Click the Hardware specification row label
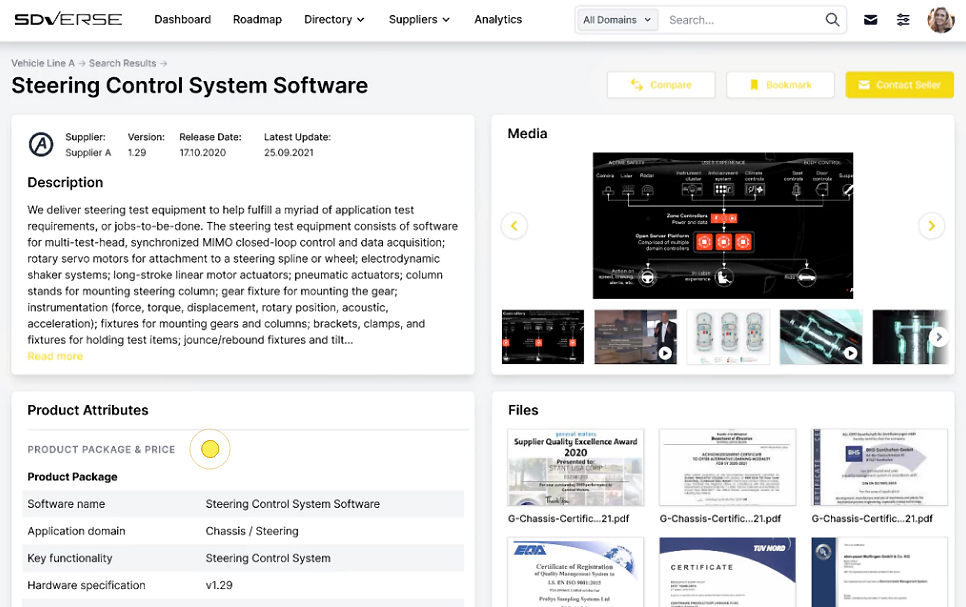Screen dimensions: 966x607 click(x=86, y=585)
